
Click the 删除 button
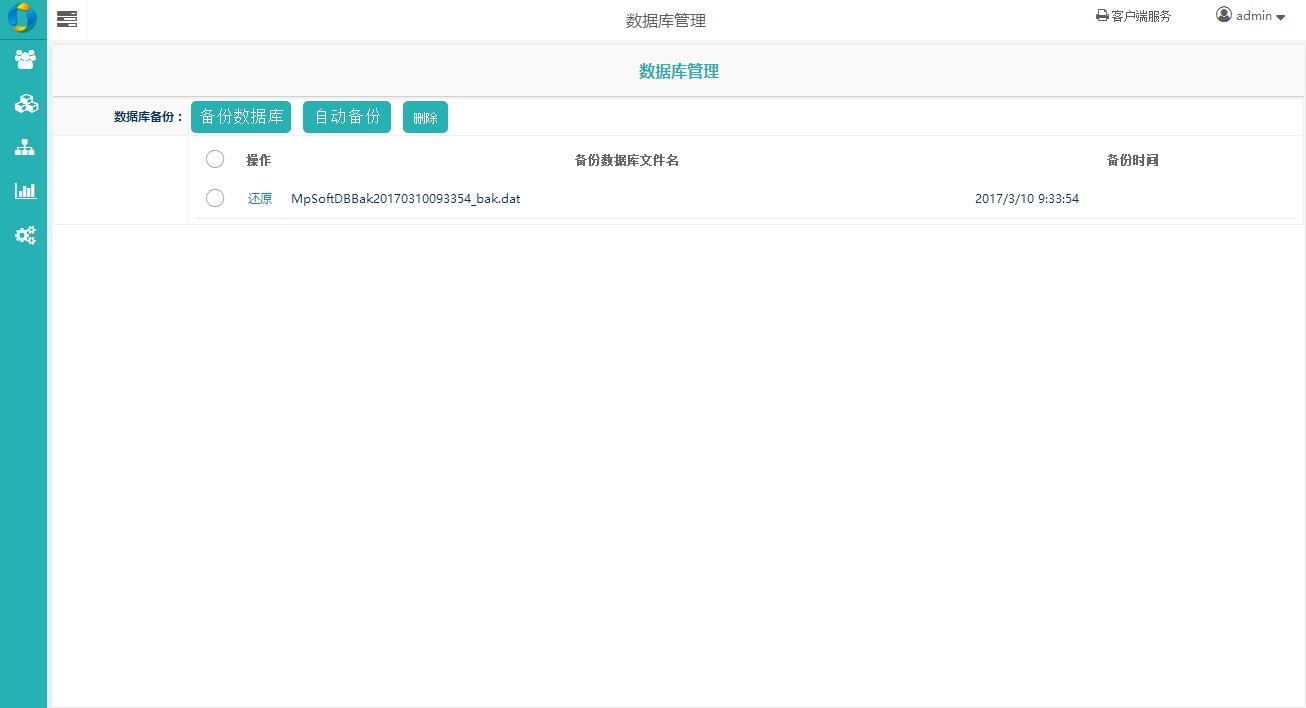click(x=425, y=117)
